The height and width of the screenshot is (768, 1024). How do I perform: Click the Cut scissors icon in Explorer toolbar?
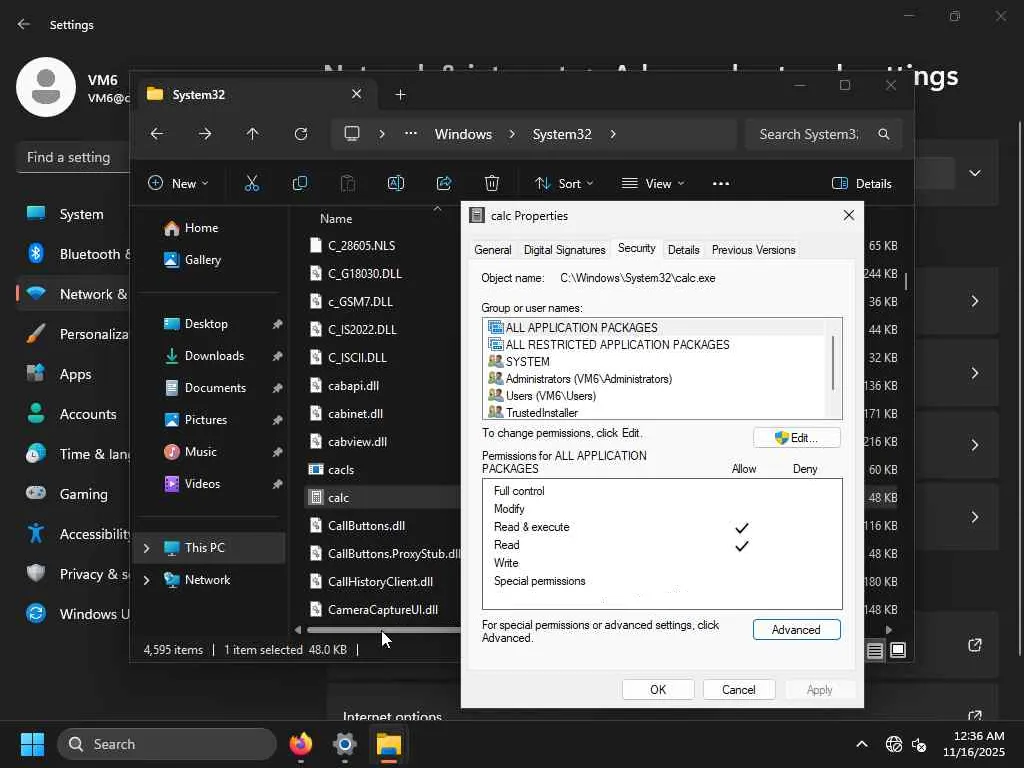click(x=251, y=184)
